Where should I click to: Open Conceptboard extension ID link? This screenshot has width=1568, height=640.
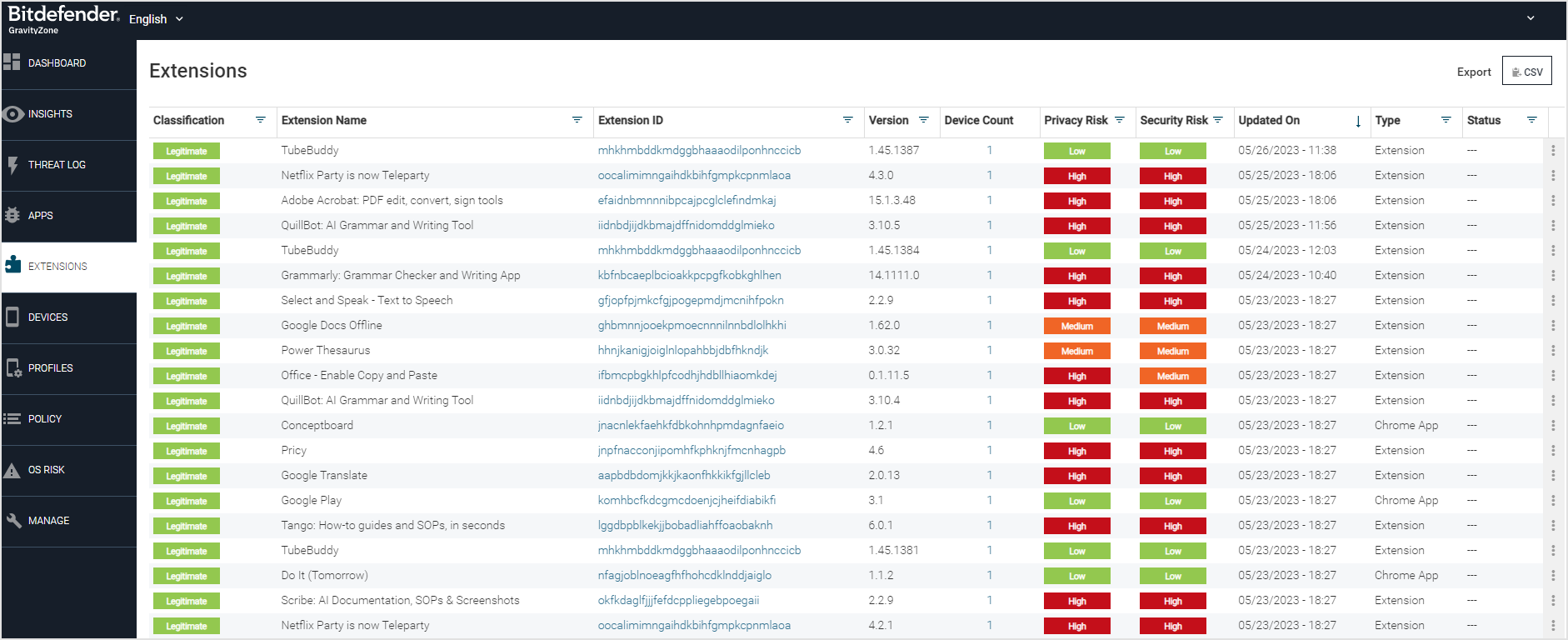coord(691,426)
